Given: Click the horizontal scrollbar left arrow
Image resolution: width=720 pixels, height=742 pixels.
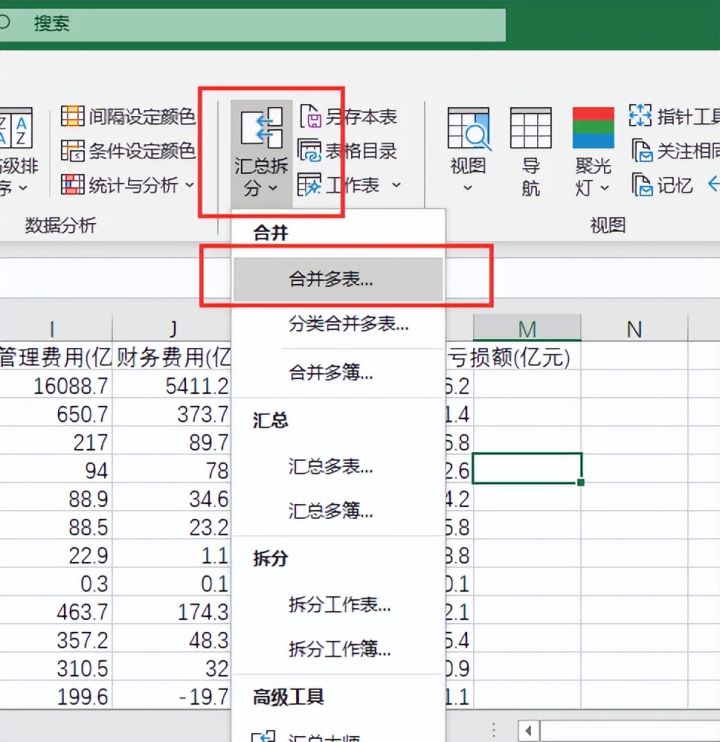Looking at the screenshot, I should pyautogui.click(x=529, y=731).
